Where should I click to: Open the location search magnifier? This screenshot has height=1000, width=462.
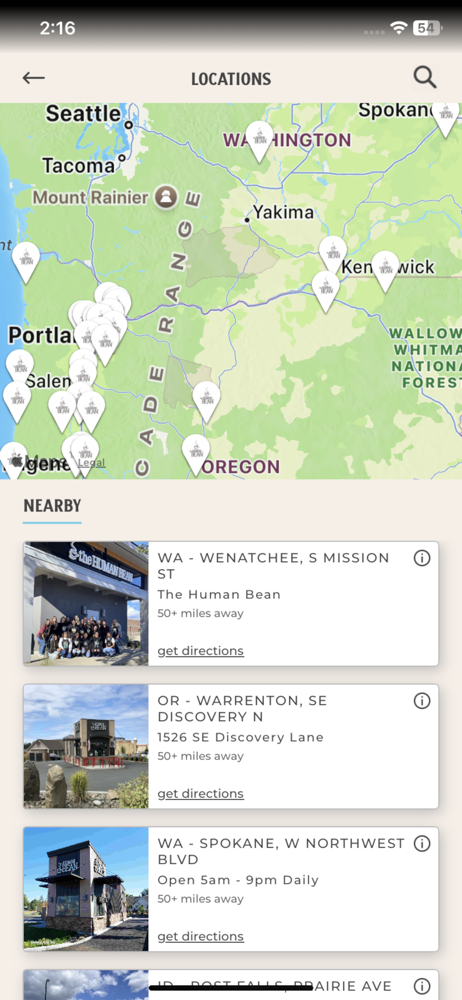(424, 77)
